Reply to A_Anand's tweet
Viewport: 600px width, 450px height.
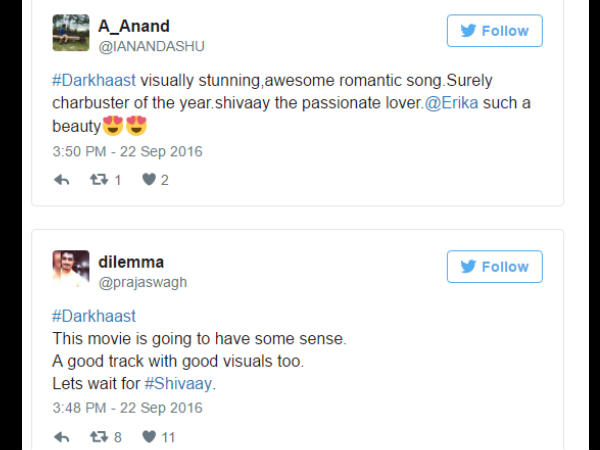61,180
